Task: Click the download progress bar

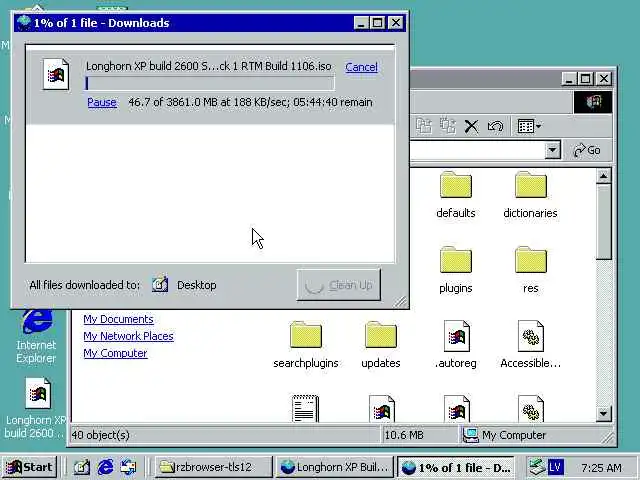Action: pyautogui.click(x=210, y=83)
